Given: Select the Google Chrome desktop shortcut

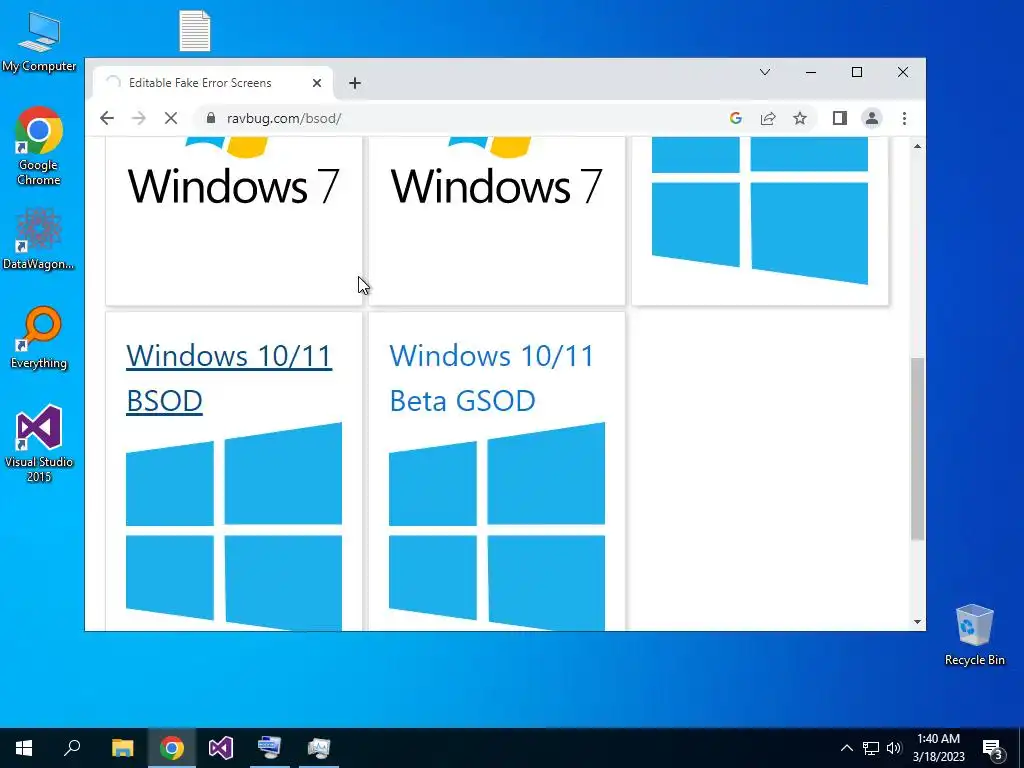Looking at the screenshot, I should 39,146.
